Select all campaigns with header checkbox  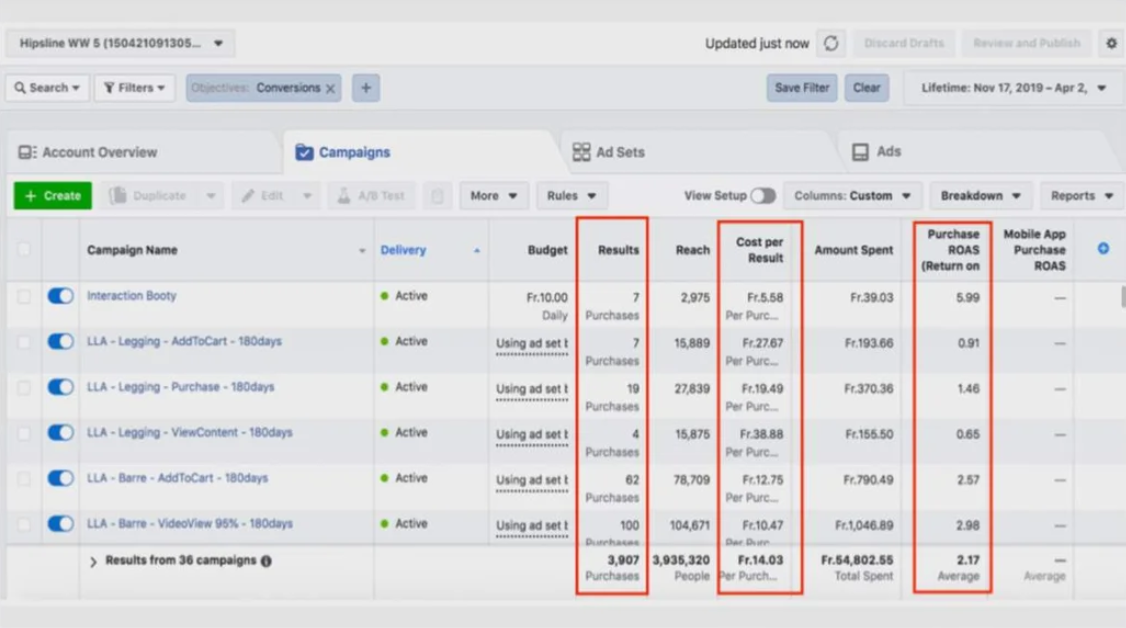tap(24, 250)
